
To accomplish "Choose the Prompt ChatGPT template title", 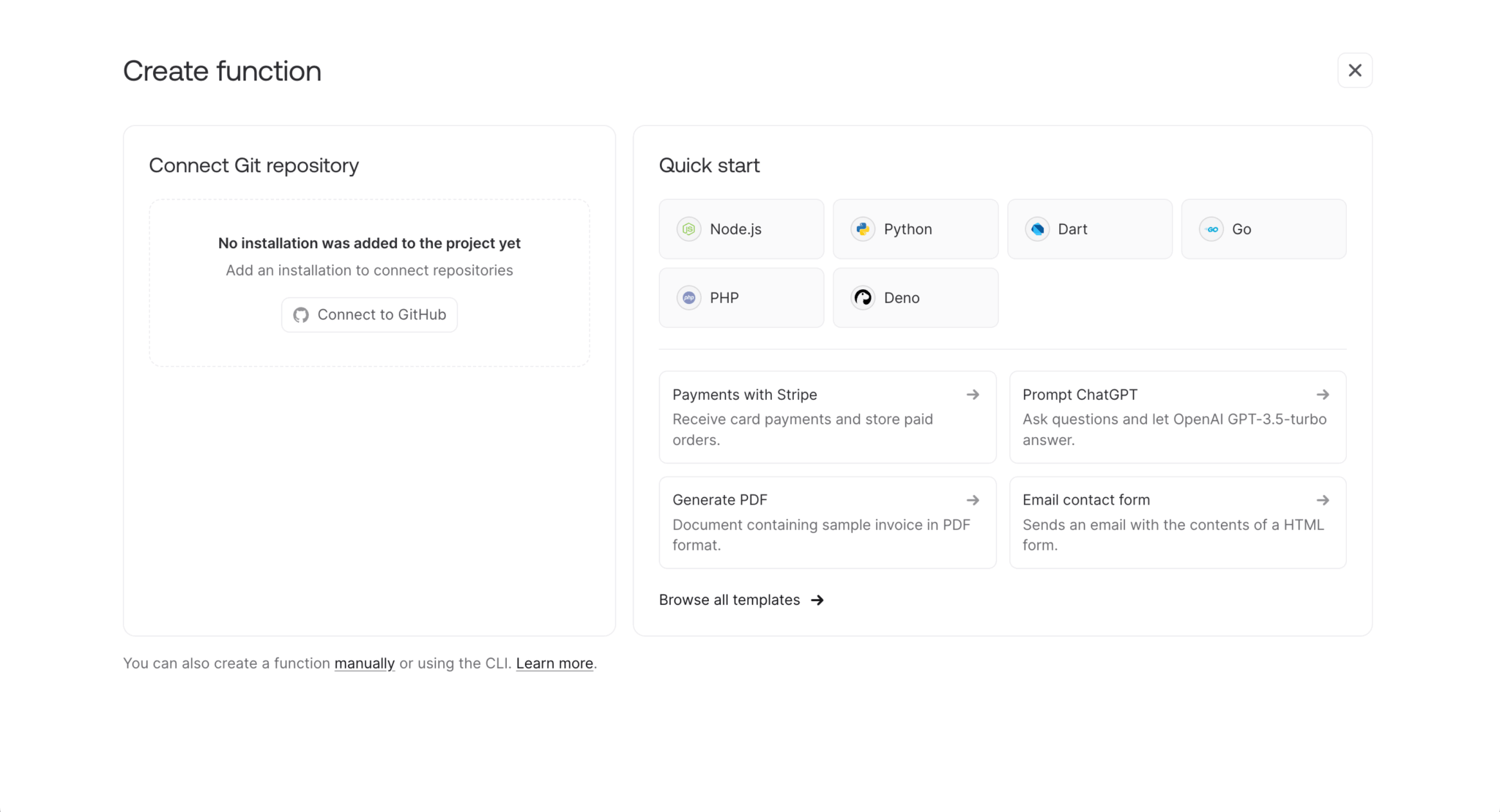I will pos(1080,395).
